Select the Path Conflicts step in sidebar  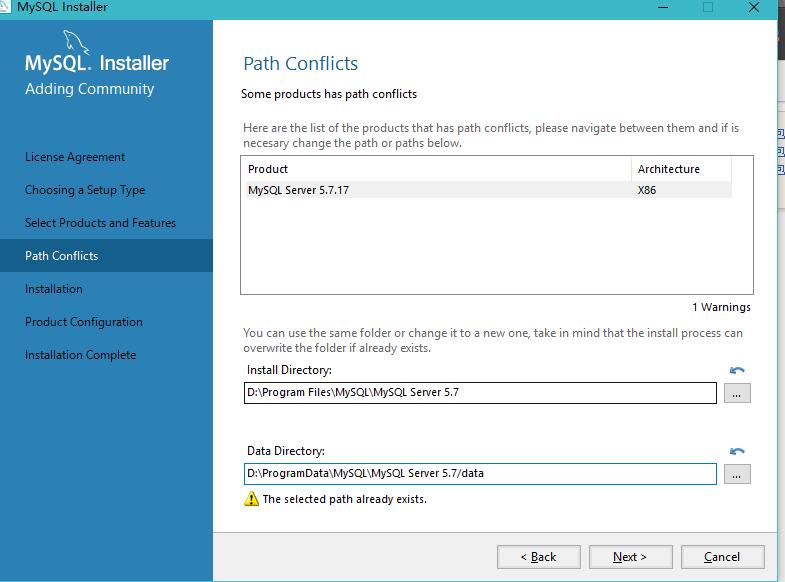[106, 256]
